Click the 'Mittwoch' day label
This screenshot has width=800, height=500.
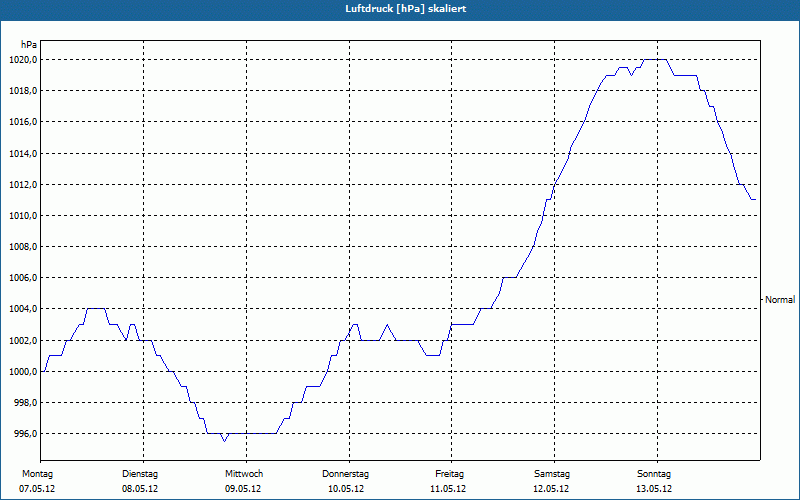[244, 474]
